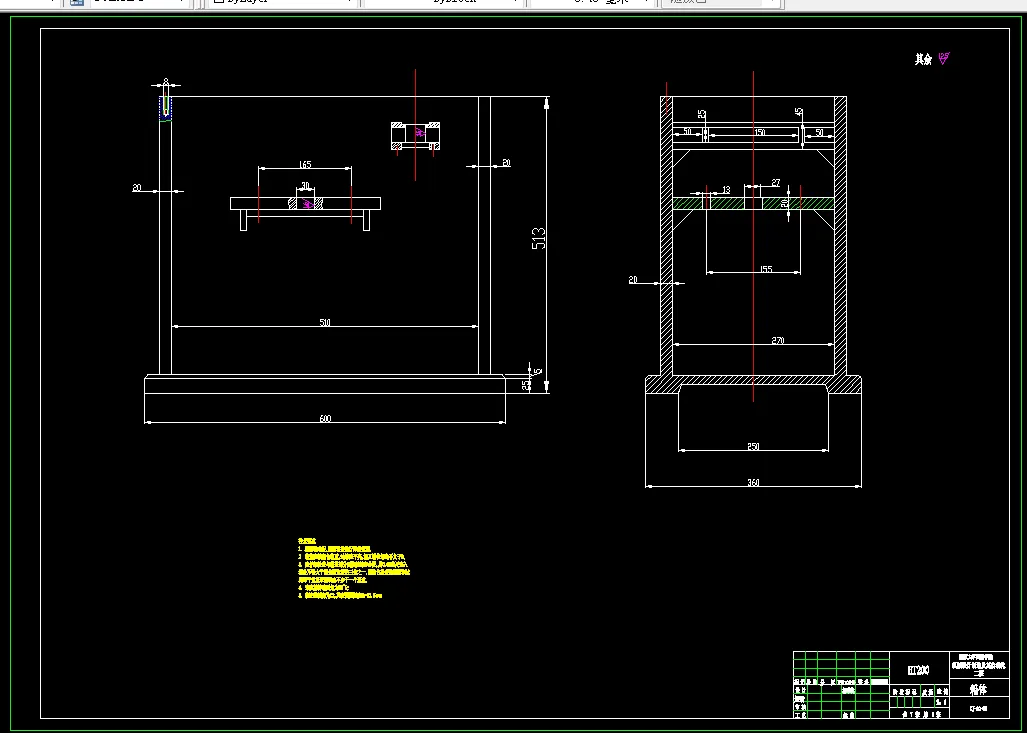Click the 箱体 part name in title block
1027x733 pixels.
pyautogui.click(x=978, y=688)
